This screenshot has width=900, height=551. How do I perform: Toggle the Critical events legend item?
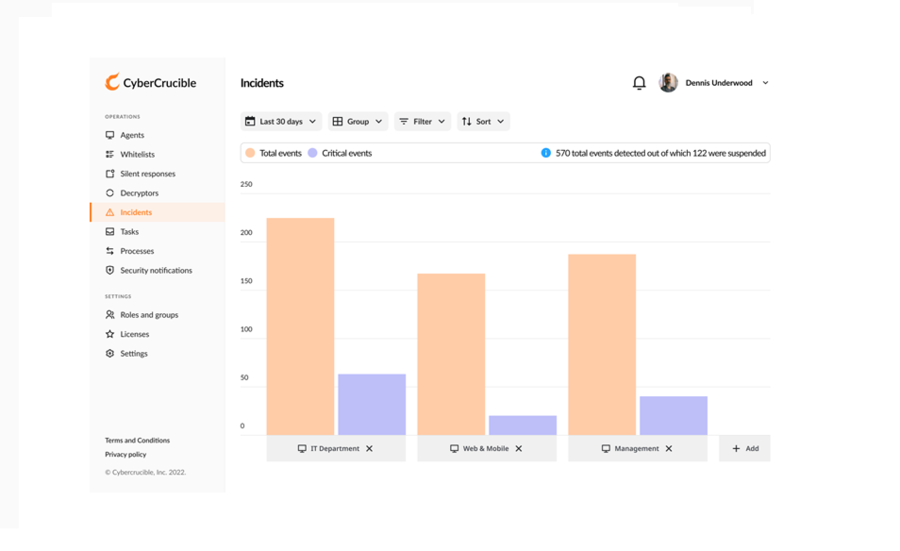tap(340, 153)
